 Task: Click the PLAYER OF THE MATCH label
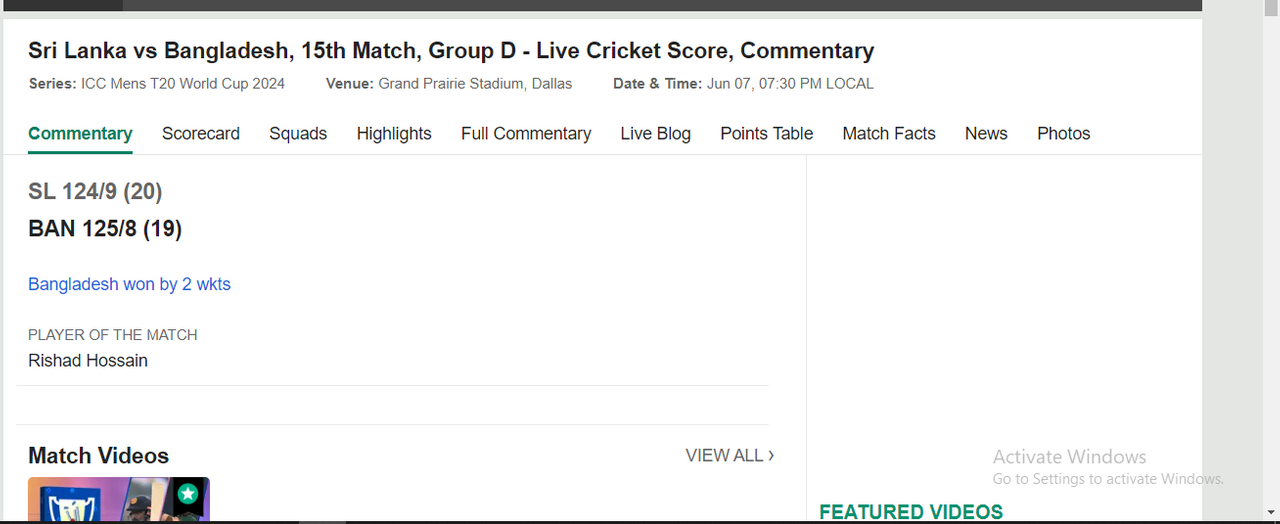(x=113, y=335)
